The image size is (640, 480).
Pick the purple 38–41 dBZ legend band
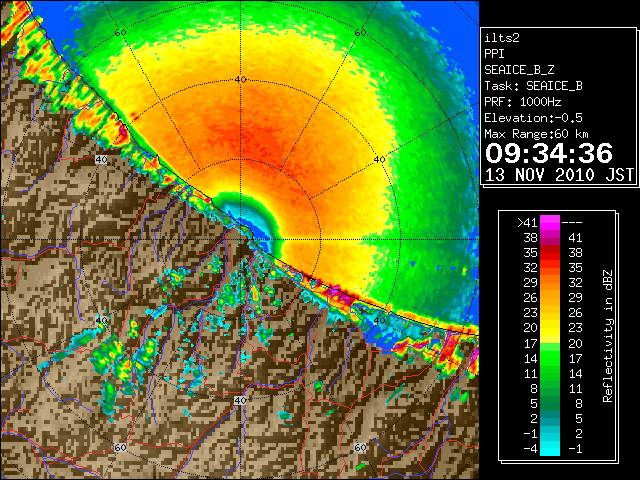550,238
